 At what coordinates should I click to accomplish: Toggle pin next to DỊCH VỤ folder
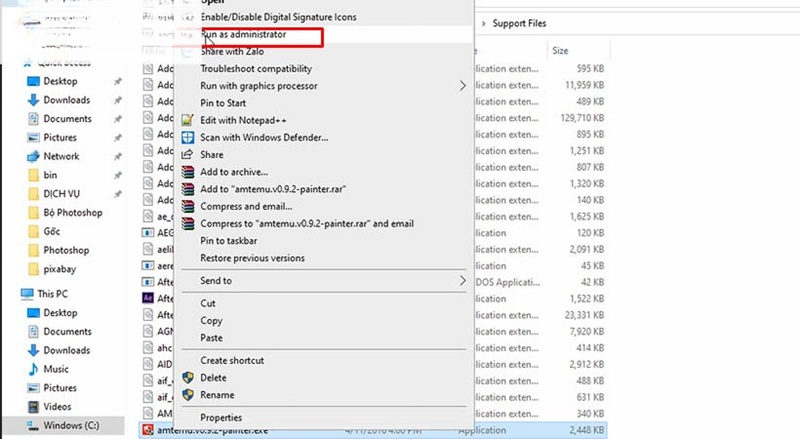117,194
